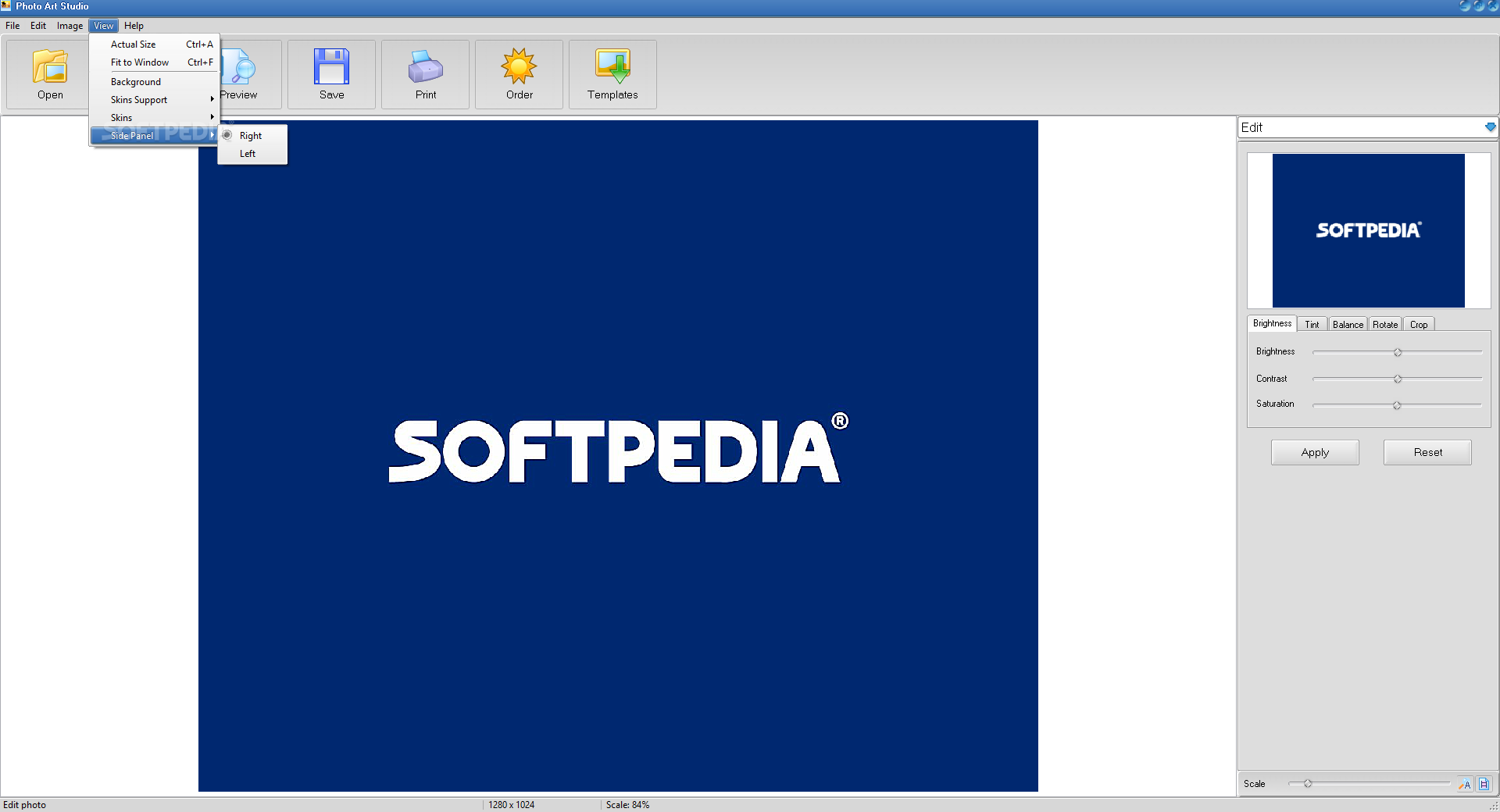Open the Edit panel dropdown arrow
This screenshot has height=812, width=1500.
1490,127
